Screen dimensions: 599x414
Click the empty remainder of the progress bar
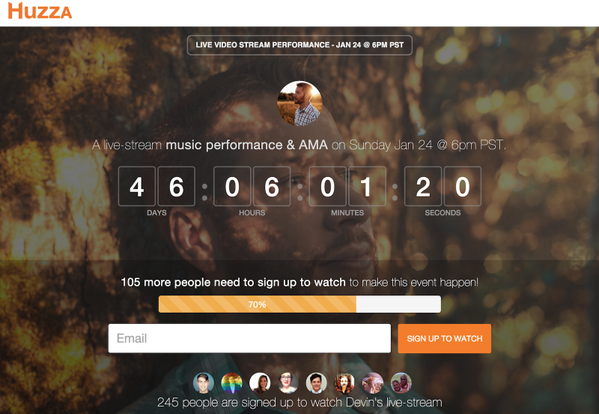398,304
